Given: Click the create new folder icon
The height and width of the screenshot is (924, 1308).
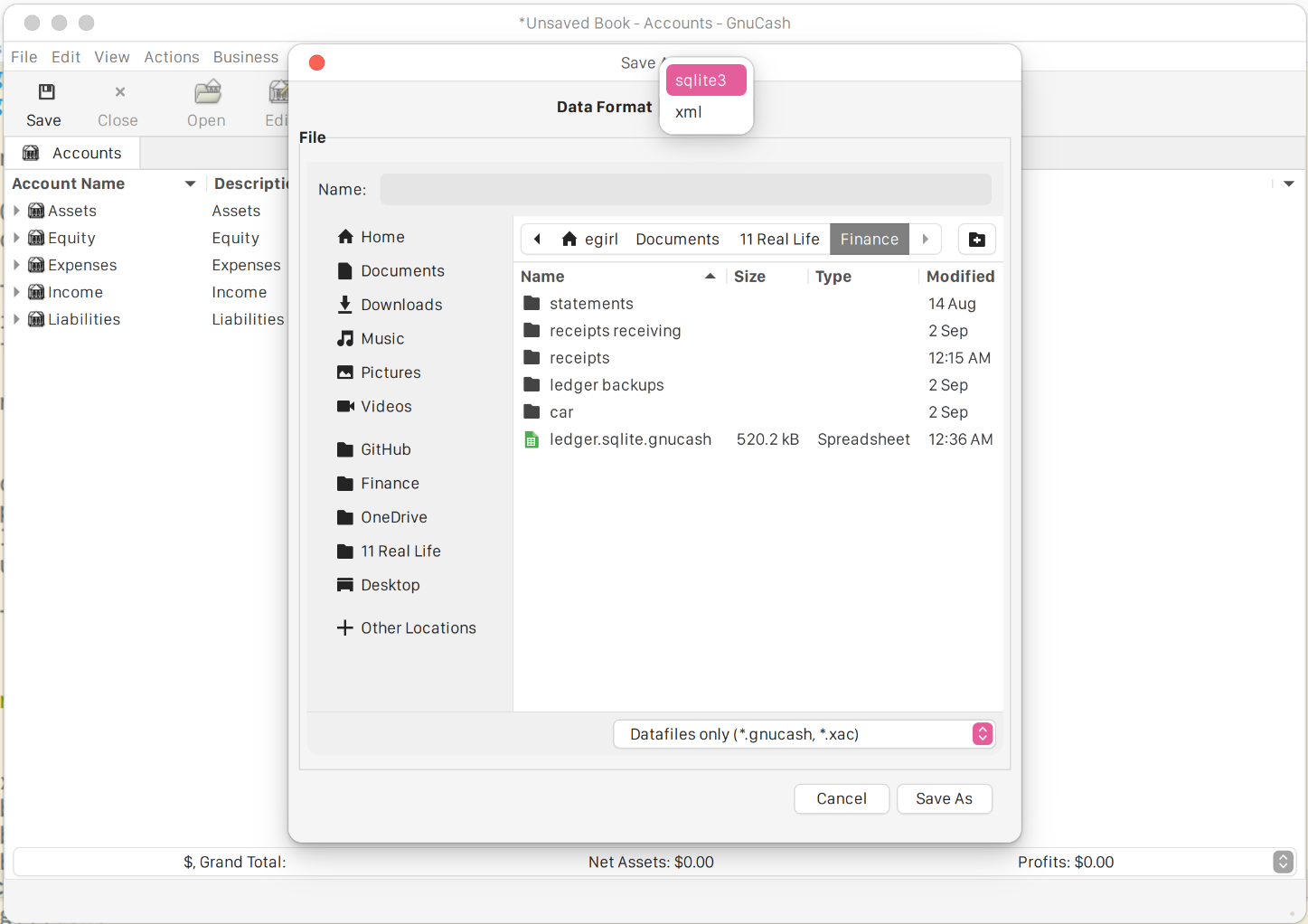Looking at the screenshot, I should [976, 239].
